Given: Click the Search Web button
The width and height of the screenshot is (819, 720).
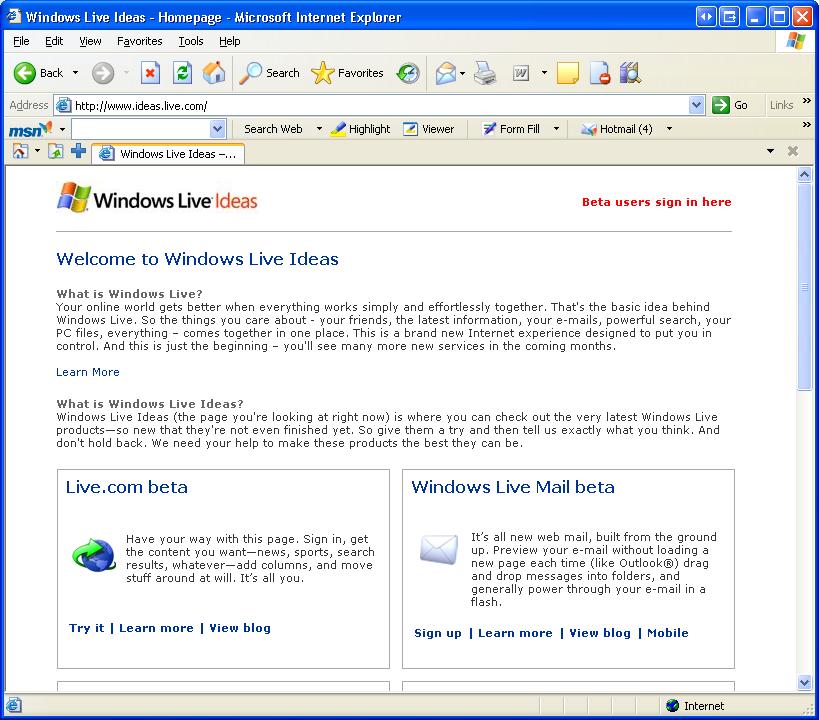Looking at the screenshot, I should tap(273, 129).
